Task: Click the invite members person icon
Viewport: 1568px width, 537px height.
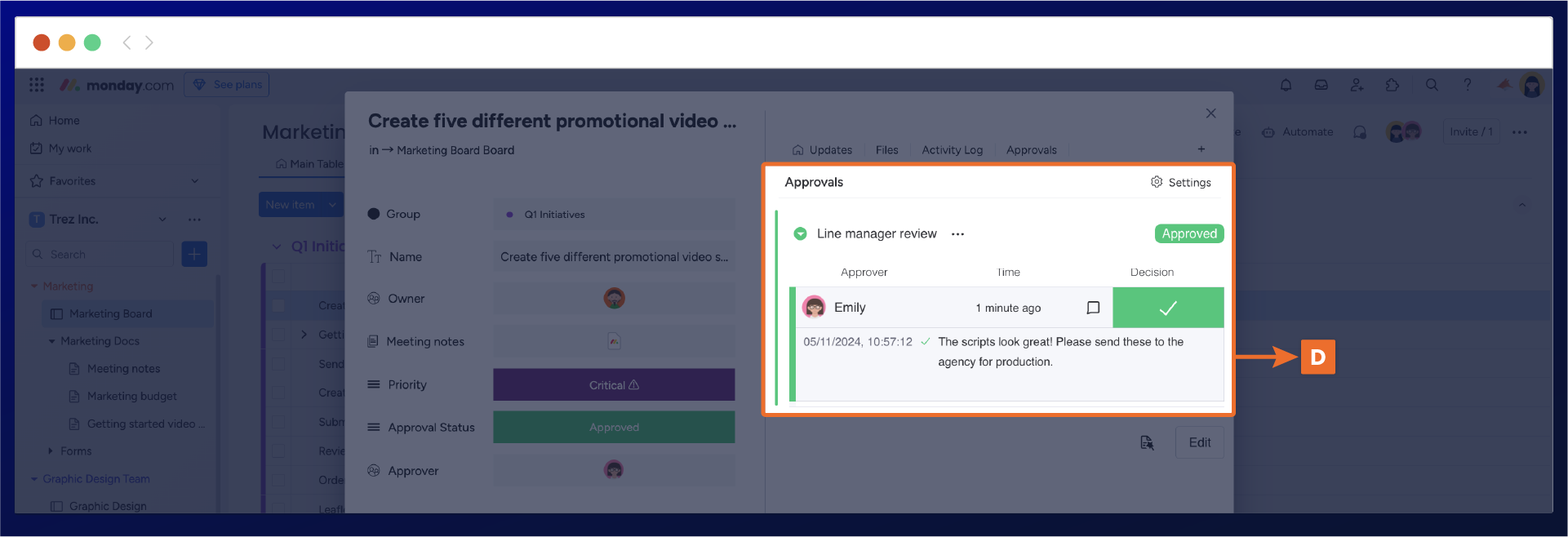Action: 1357,85
